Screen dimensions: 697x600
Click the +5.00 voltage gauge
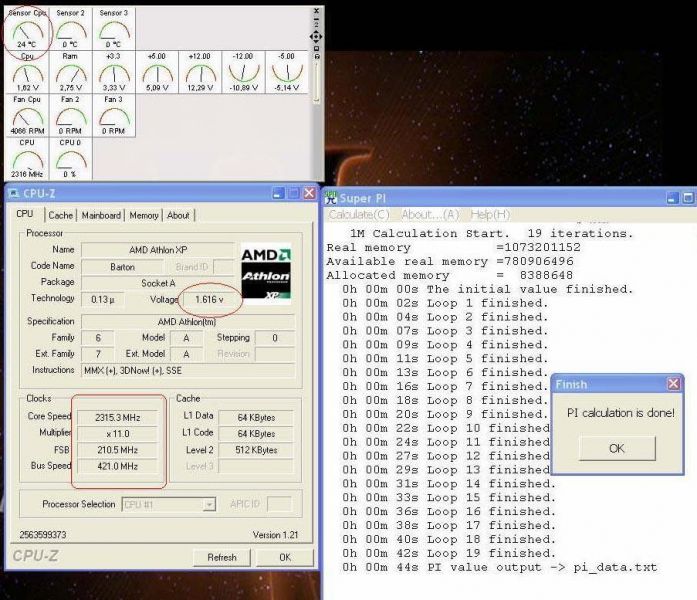coord(157,72)
